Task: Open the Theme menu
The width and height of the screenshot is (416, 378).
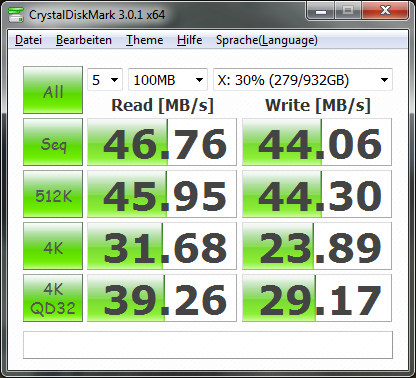Action: pos(144,40)
